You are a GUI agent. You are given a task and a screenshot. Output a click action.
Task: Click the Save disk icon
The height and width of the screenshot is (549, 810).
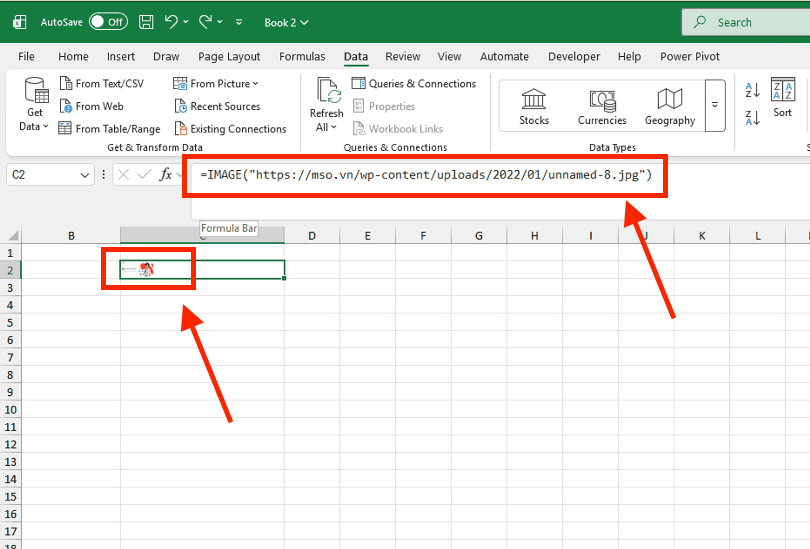click(x=146, y=22)
